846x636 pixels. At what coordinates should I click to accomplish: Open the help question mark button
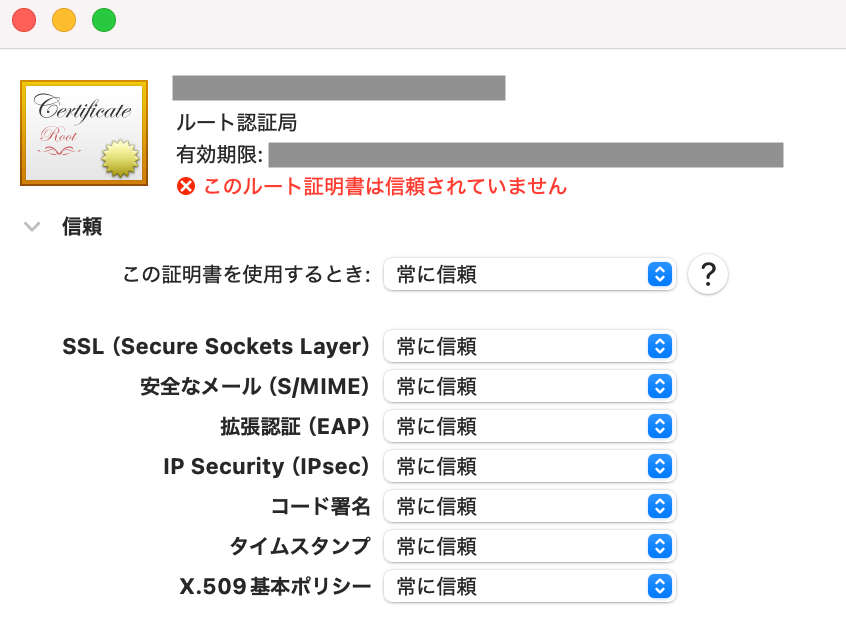click(707, 274)
